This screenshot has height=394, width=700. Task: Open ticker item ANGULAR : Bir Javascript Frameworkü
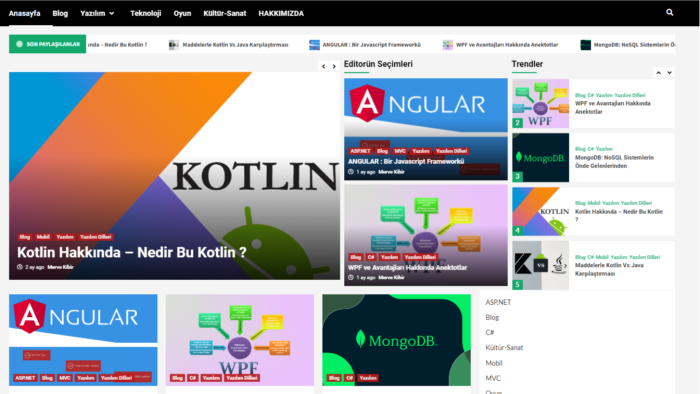coord(371,45)
